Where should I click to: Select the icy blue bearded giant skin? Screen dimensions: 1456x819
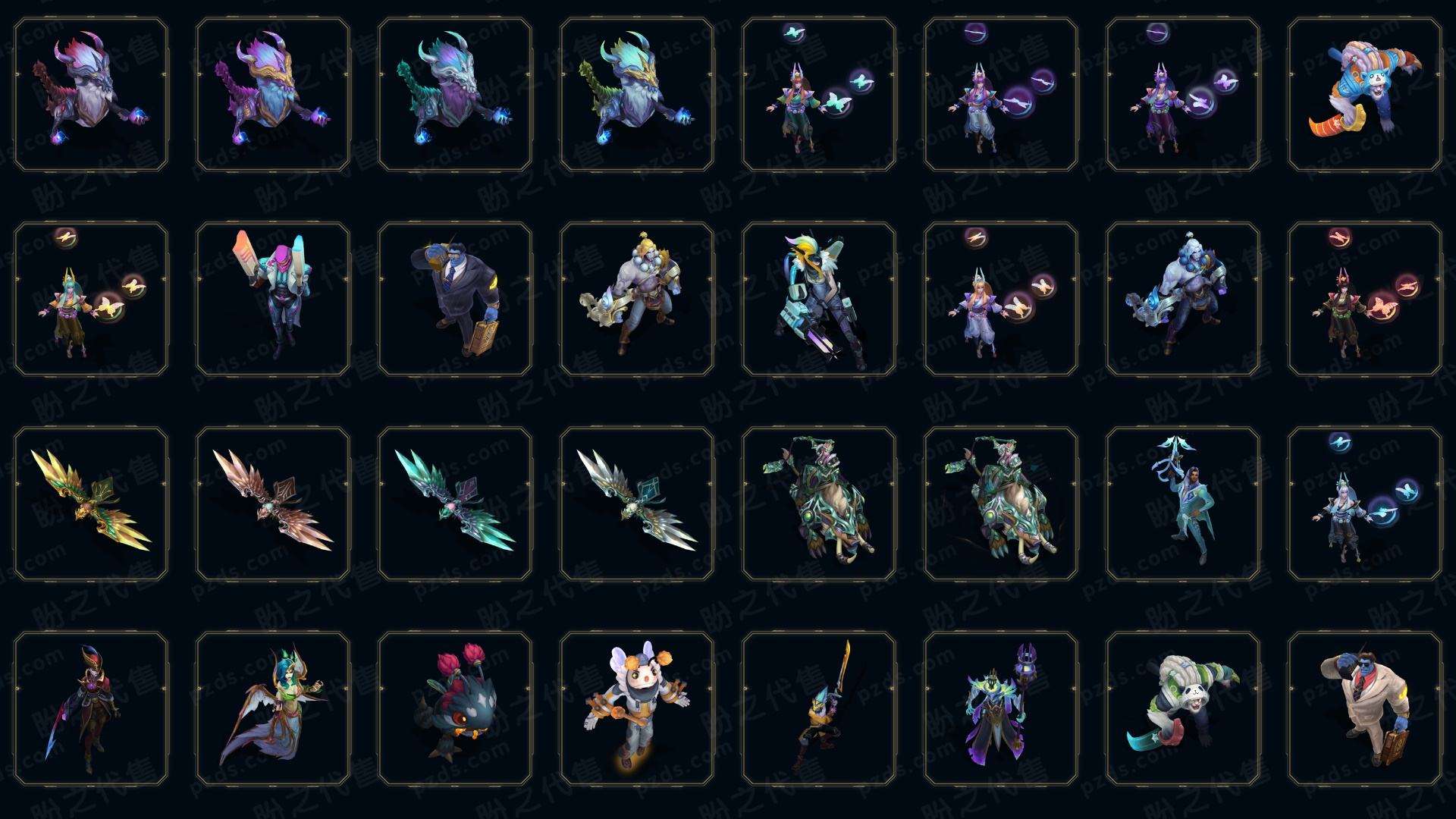pos(1183,299)
